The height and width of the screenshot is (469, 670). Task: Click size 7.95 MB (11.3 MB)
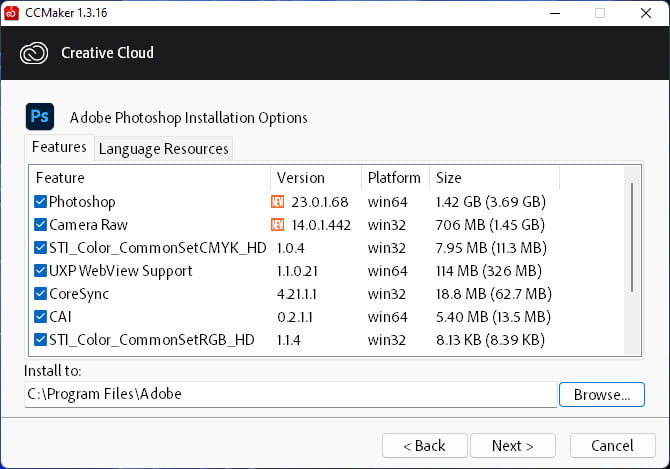tap(491, 248)
